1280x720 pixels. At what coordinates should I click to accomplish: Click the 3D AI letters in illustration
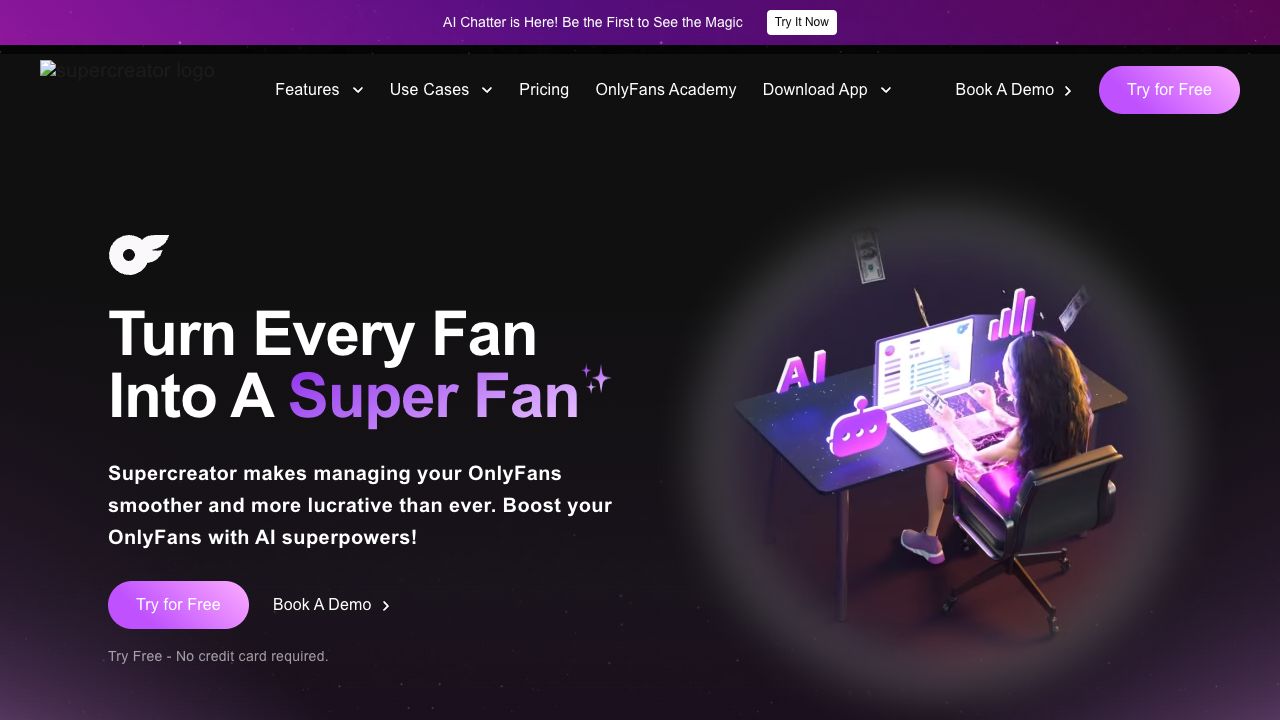[x=801, y=372]
